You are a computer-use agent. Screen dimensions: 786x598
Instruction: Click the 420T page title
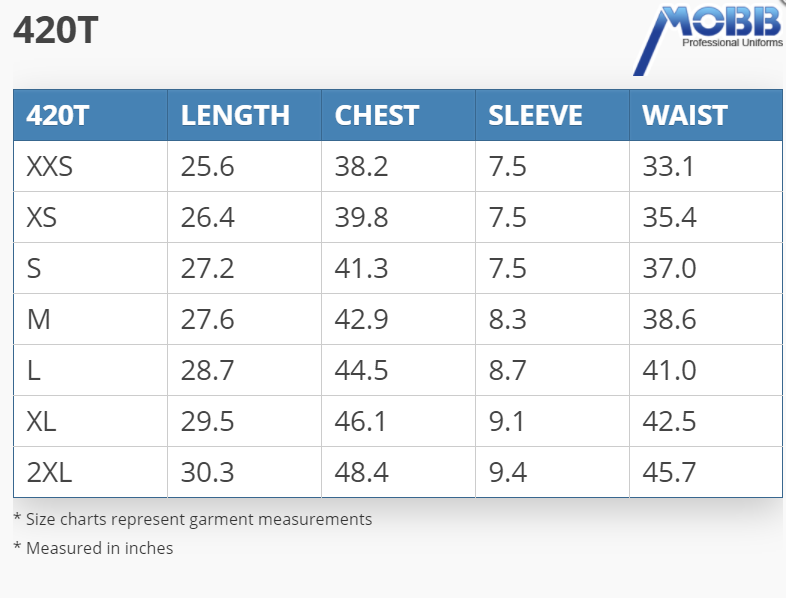coord(55,32)
